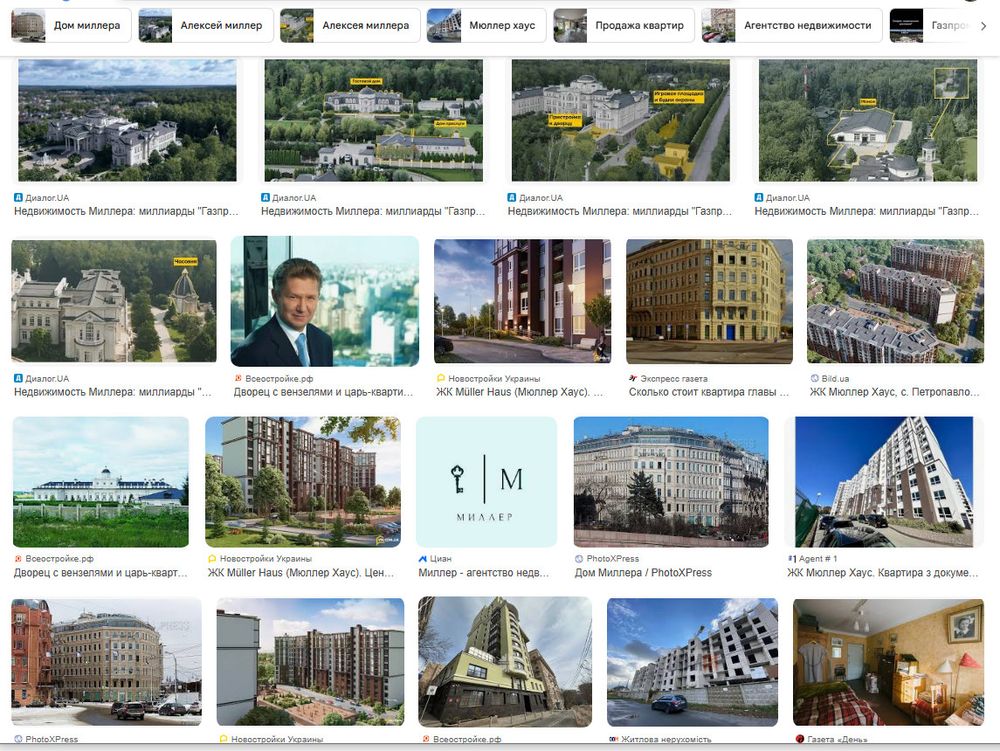Click the 'Алексей миллер' chip thumbnail icon
The height and width of the screenshot is (751, 1000).
[155, 26]
